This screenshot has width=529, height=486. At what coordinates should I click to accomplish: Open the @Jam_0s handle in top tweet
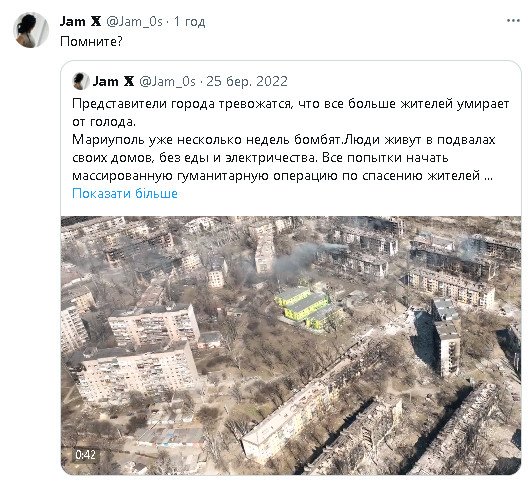tap(135, 22)
